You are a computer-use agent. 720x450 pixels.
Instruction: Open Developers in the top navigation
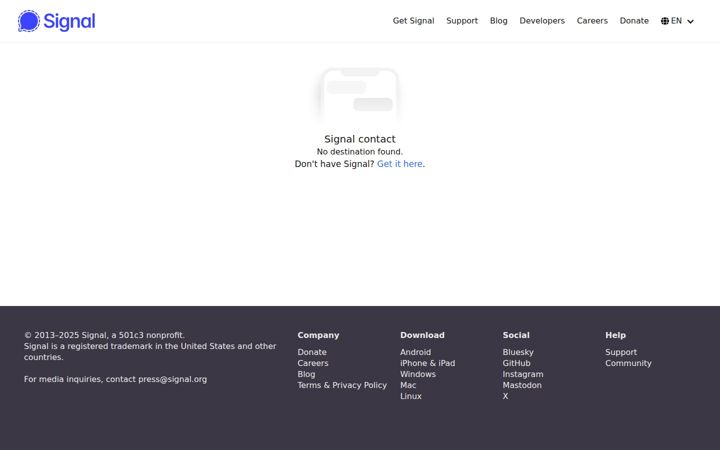542,21
